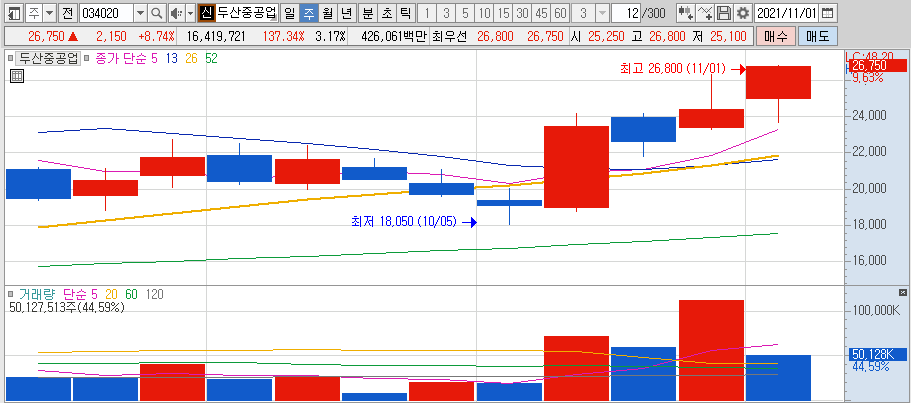
Task: Click the 매도 sell button
Action: point(817,36)
